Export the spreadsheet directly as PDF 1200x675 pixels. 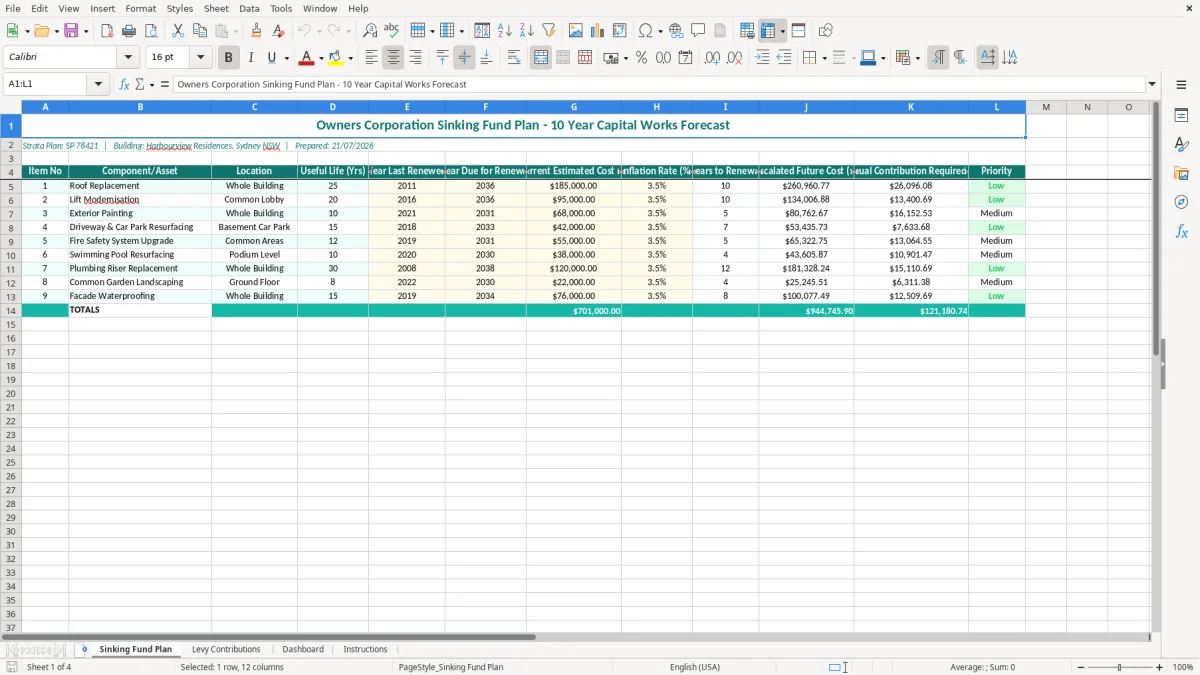pyautogui.click(x=107, y=31)
